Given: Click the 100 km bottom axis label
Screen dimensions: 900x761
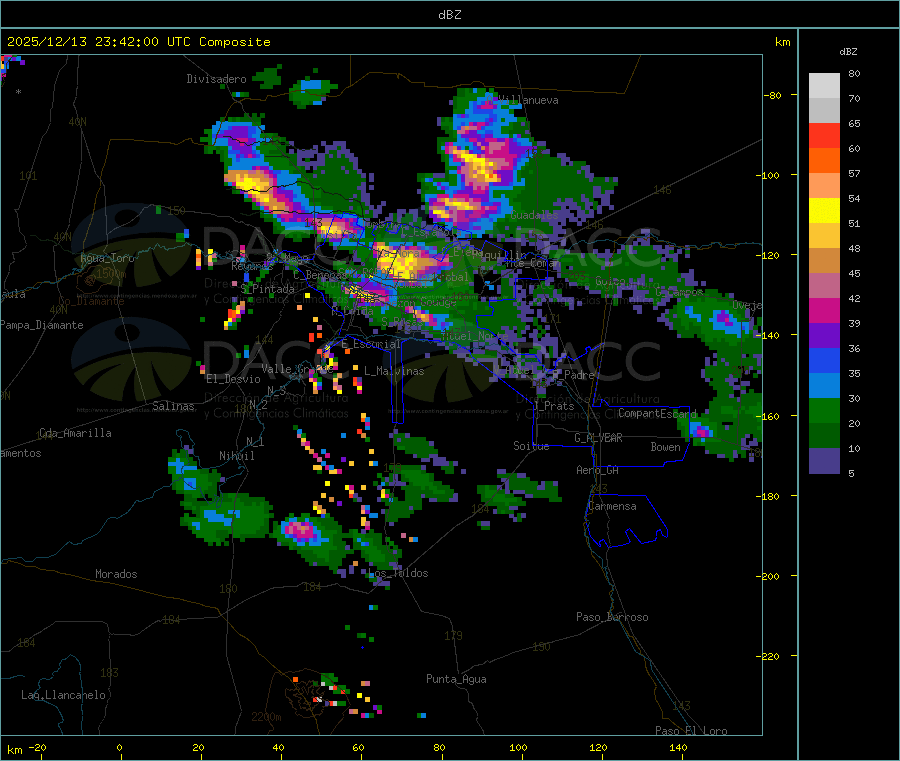Looking at the screenshot, I should (518, 748).
